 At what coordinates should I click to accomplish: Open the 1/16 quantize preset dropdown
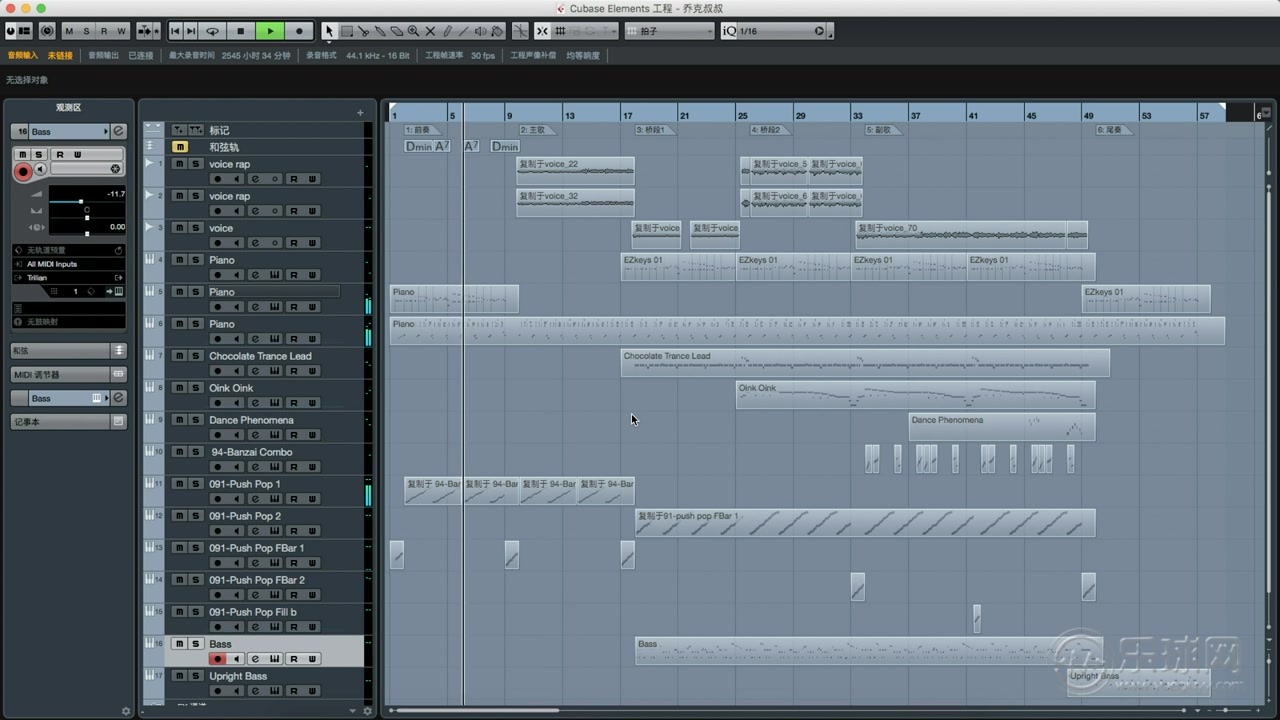tap(781, 31)
